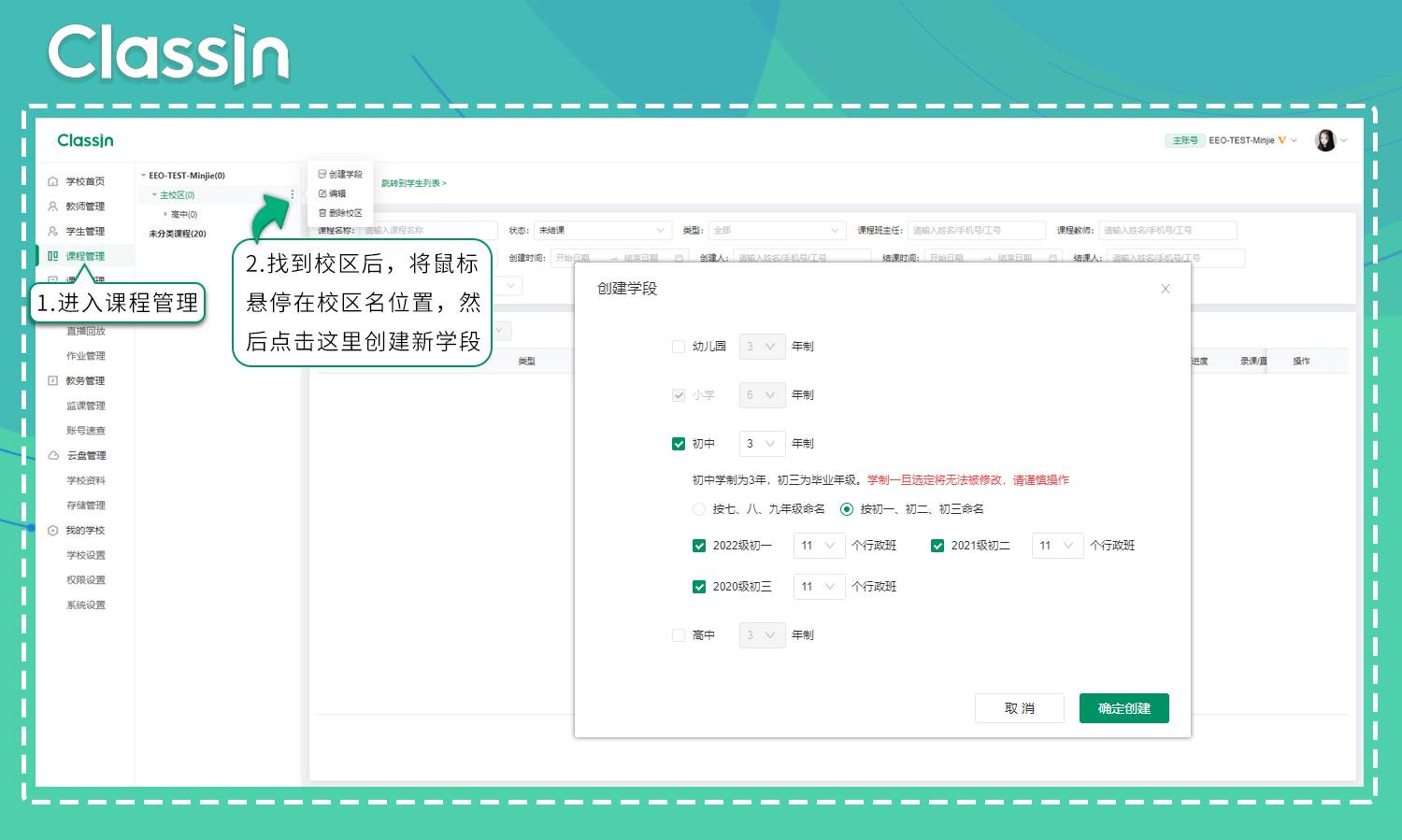Click the 我的学校 sidebar icon
Screen dimensions: 1402x840
click(52, 530)
